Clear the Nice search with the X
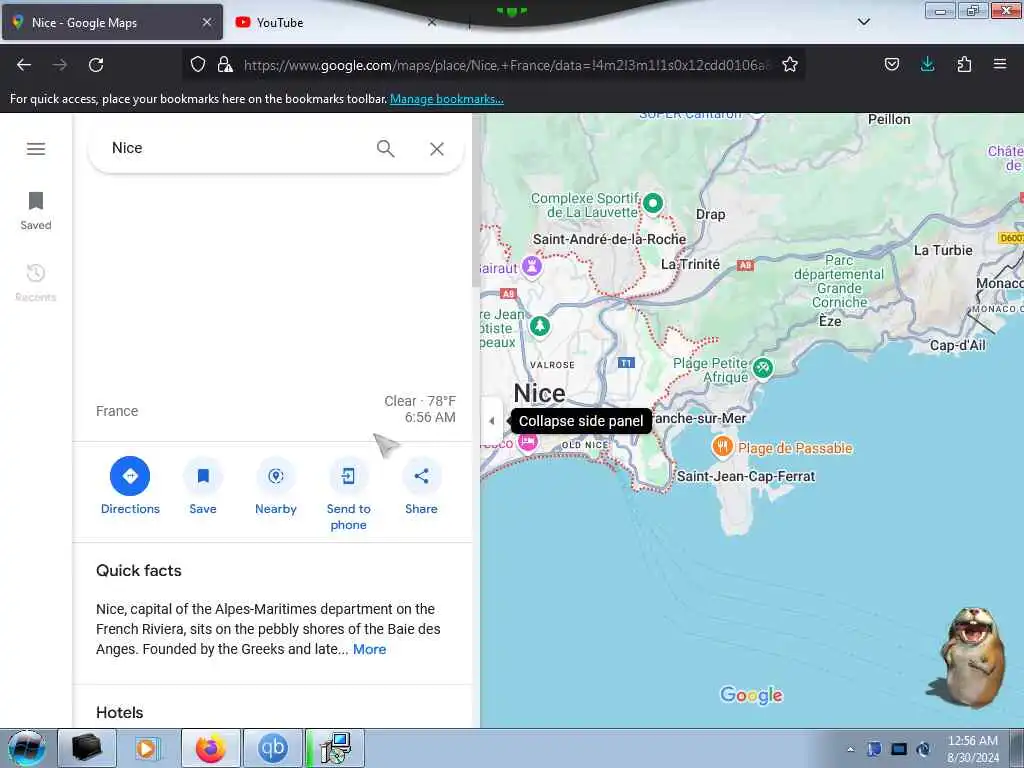Screen dimensions: 1024x768 (437, 149)
